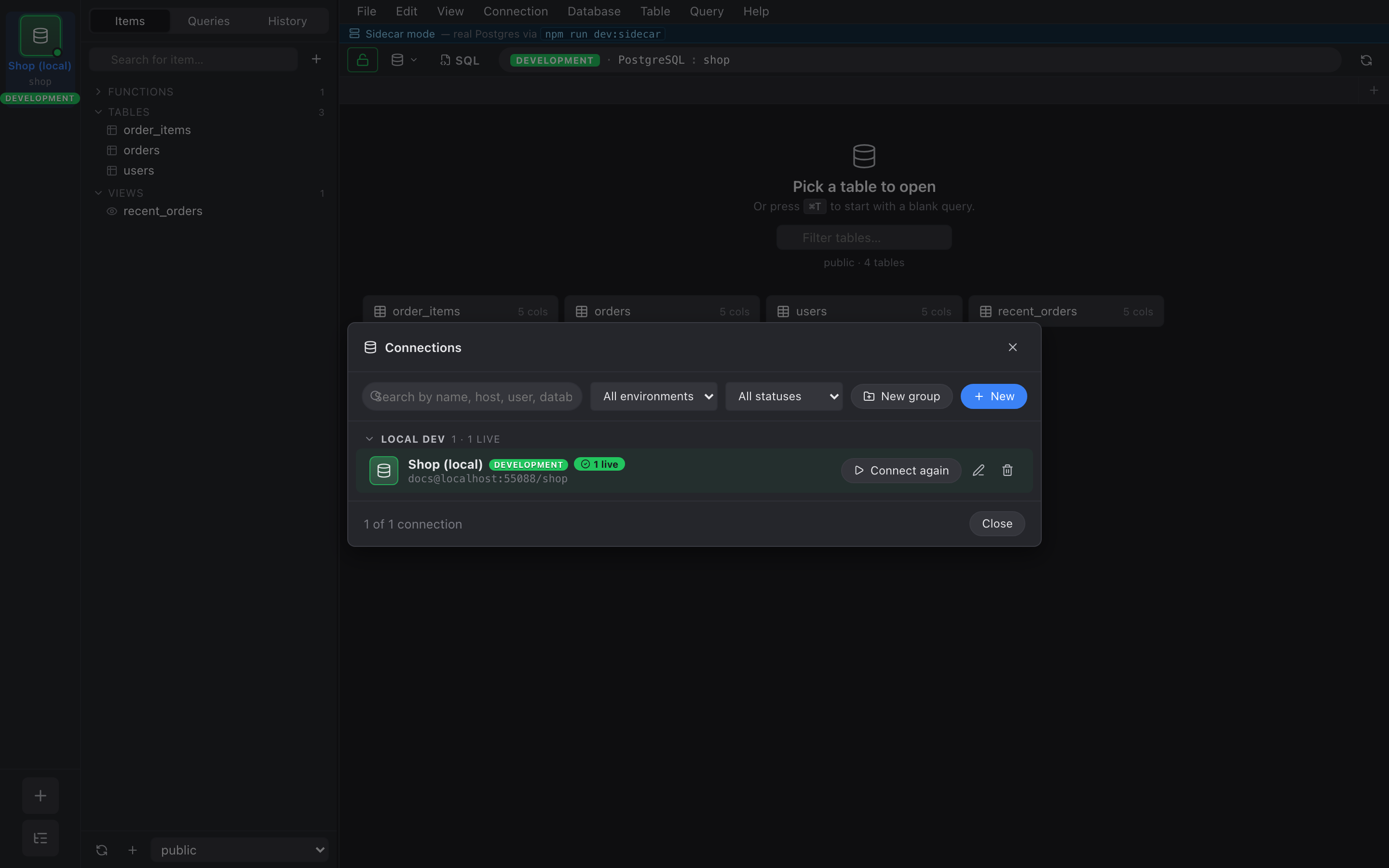Click the eye icon next to recent_orders view
This screenshot has width=1389, height=868.
[x=112, y=211]
